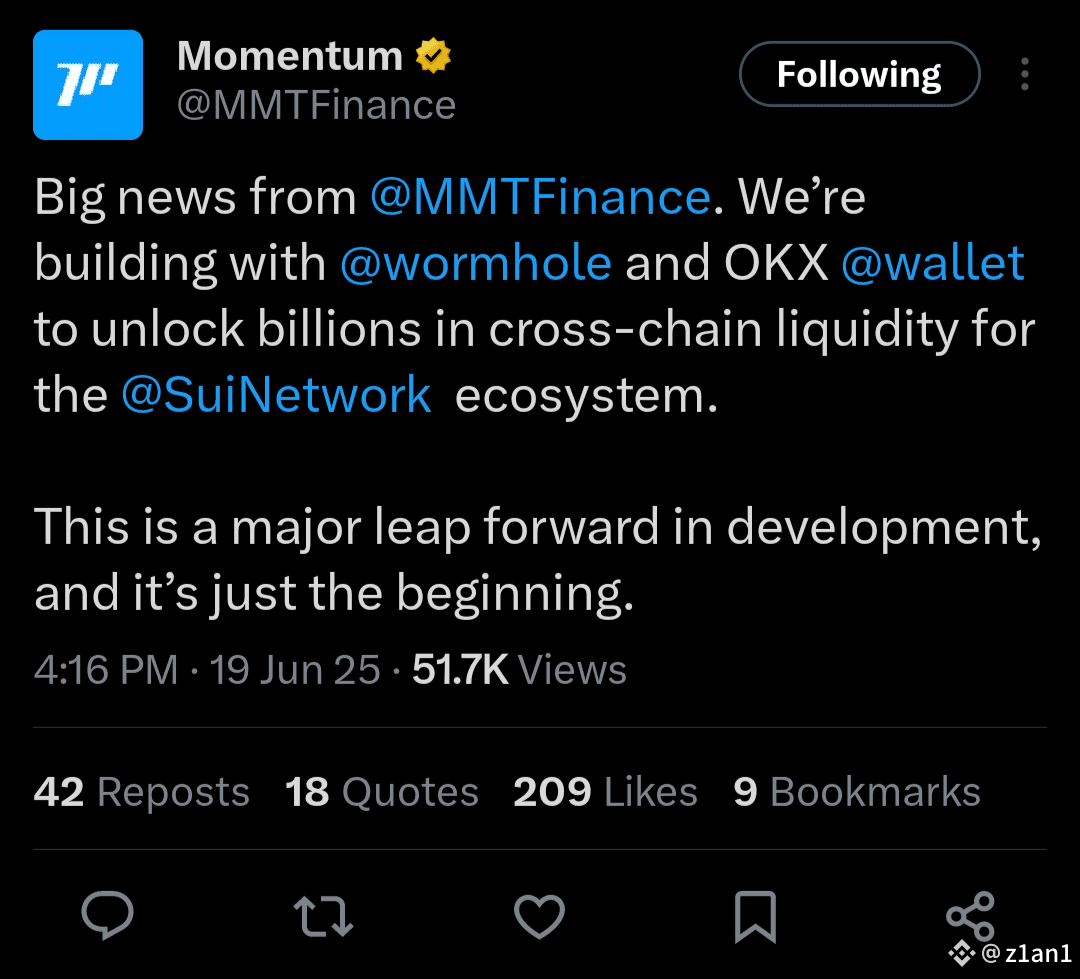Click the repost icon
Image resolution: width=1080 pixels, height=979 pixels.
pos(323,916)
